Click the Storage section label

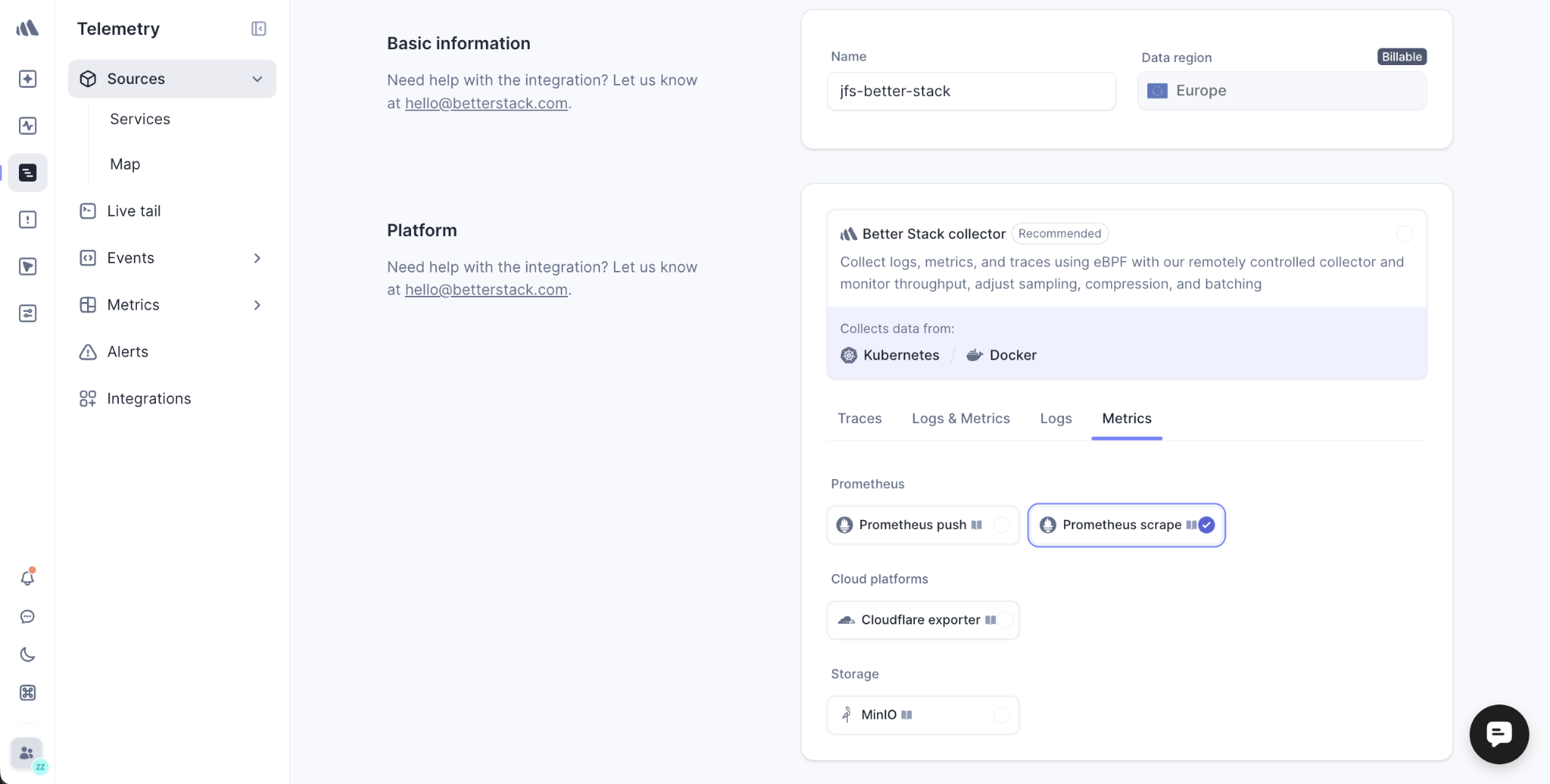point(854,674)
